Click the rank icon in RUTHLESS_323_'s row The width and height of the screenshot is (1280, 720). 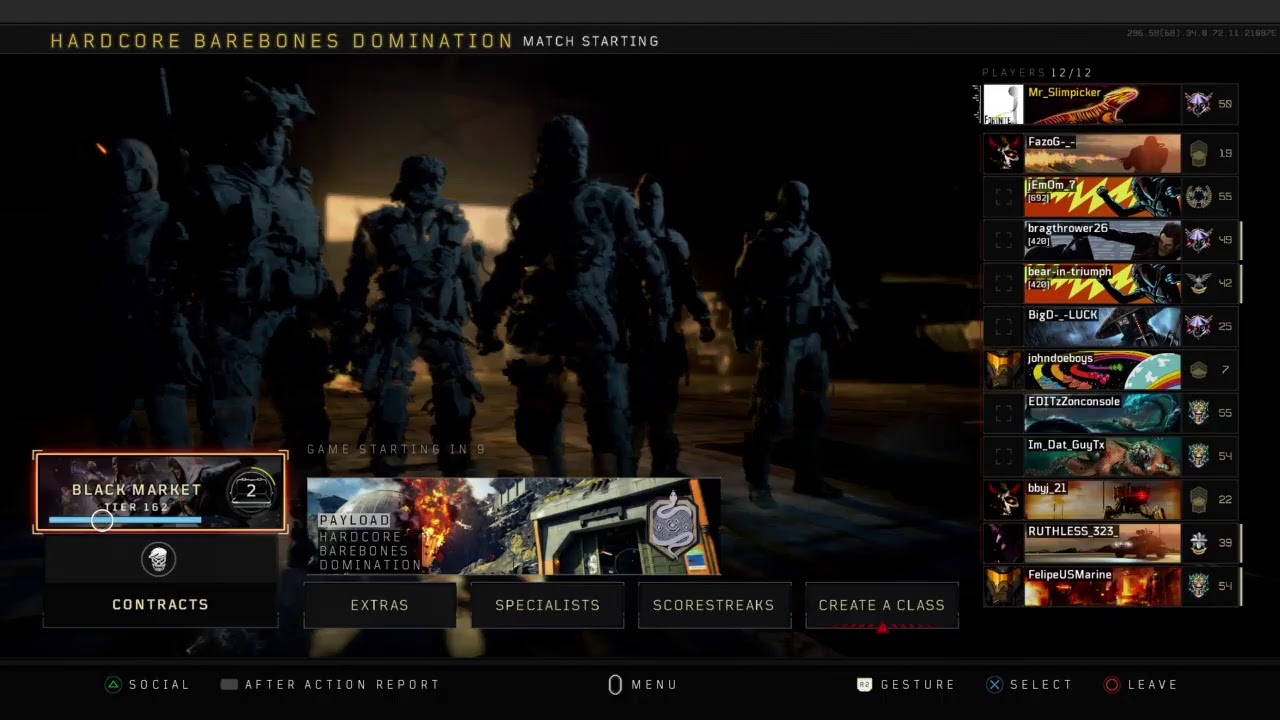click(x=1198, y=543)
